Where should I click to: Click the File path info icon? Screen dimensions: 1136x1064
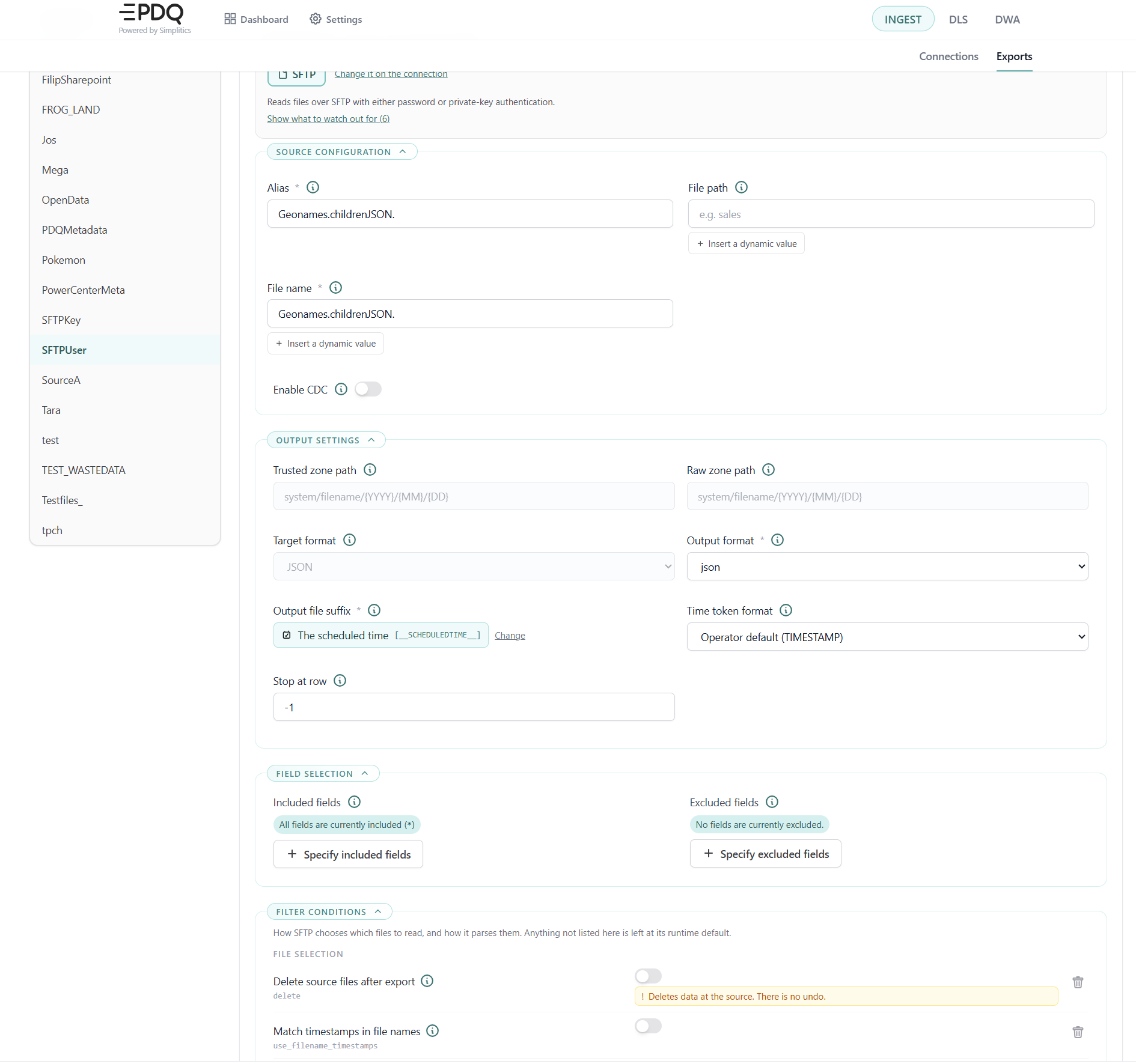click(x=742, y=187)
